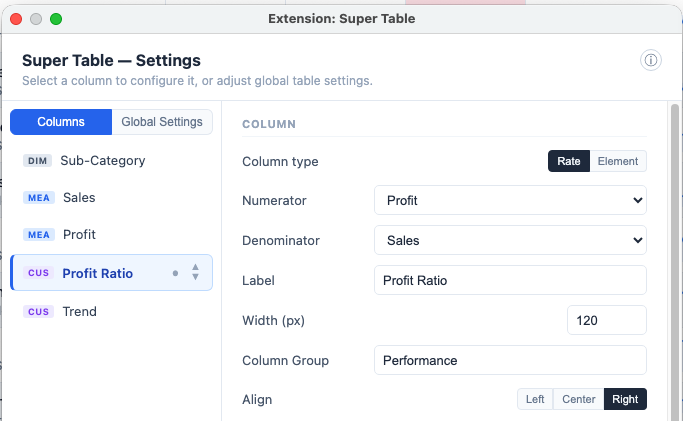This screenshot has width=683, height=421.
Task: Select the Profit Ratio column
Action: [x=112, y=273]
